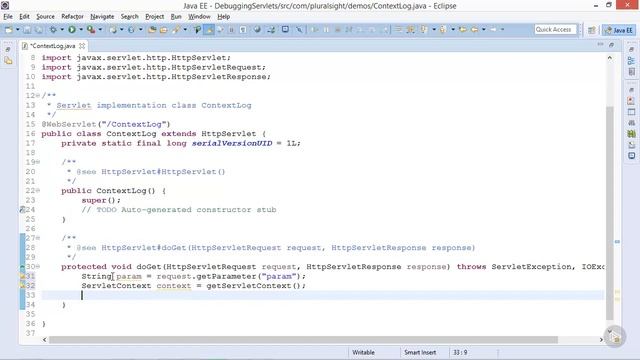Screen dimensions: 640x360
Task: Toggle Mark Occurrences highlighted toolbar button
Action: pos(209,30)
